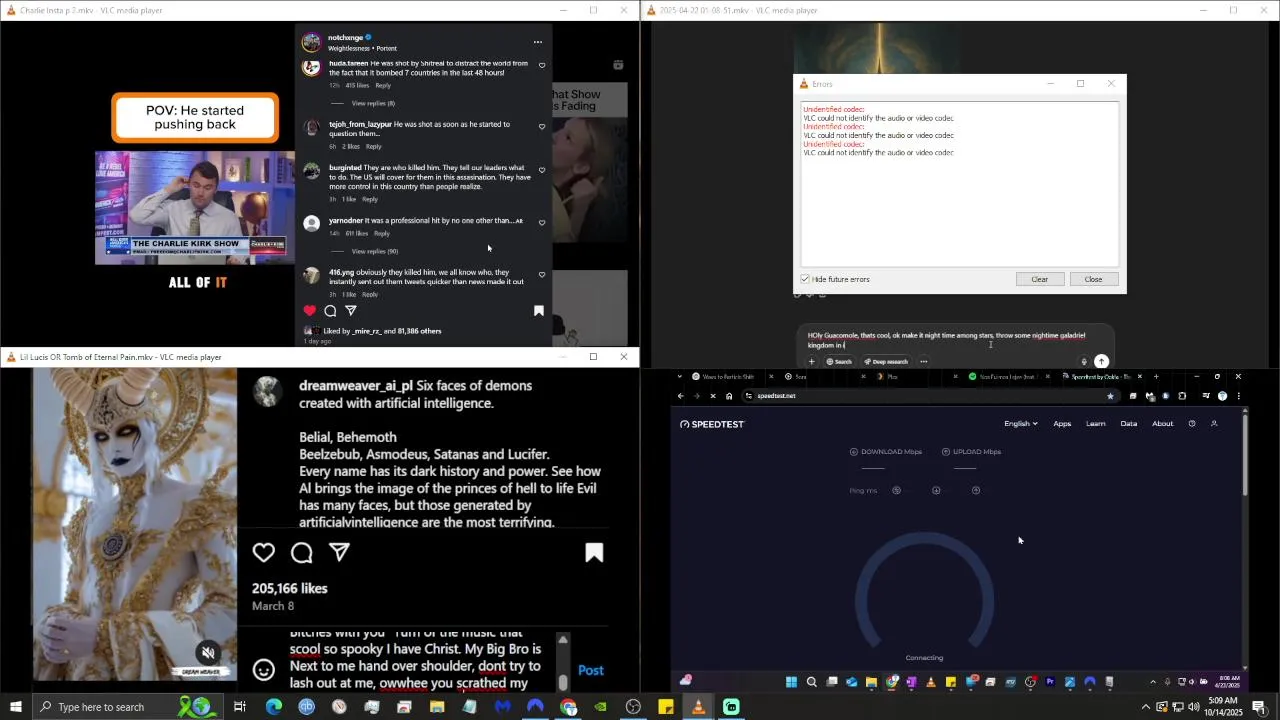Click the heart icon in the dreamweaver_ai_pl post
Screen dimensions: 1280x720
tap(264, 552)
